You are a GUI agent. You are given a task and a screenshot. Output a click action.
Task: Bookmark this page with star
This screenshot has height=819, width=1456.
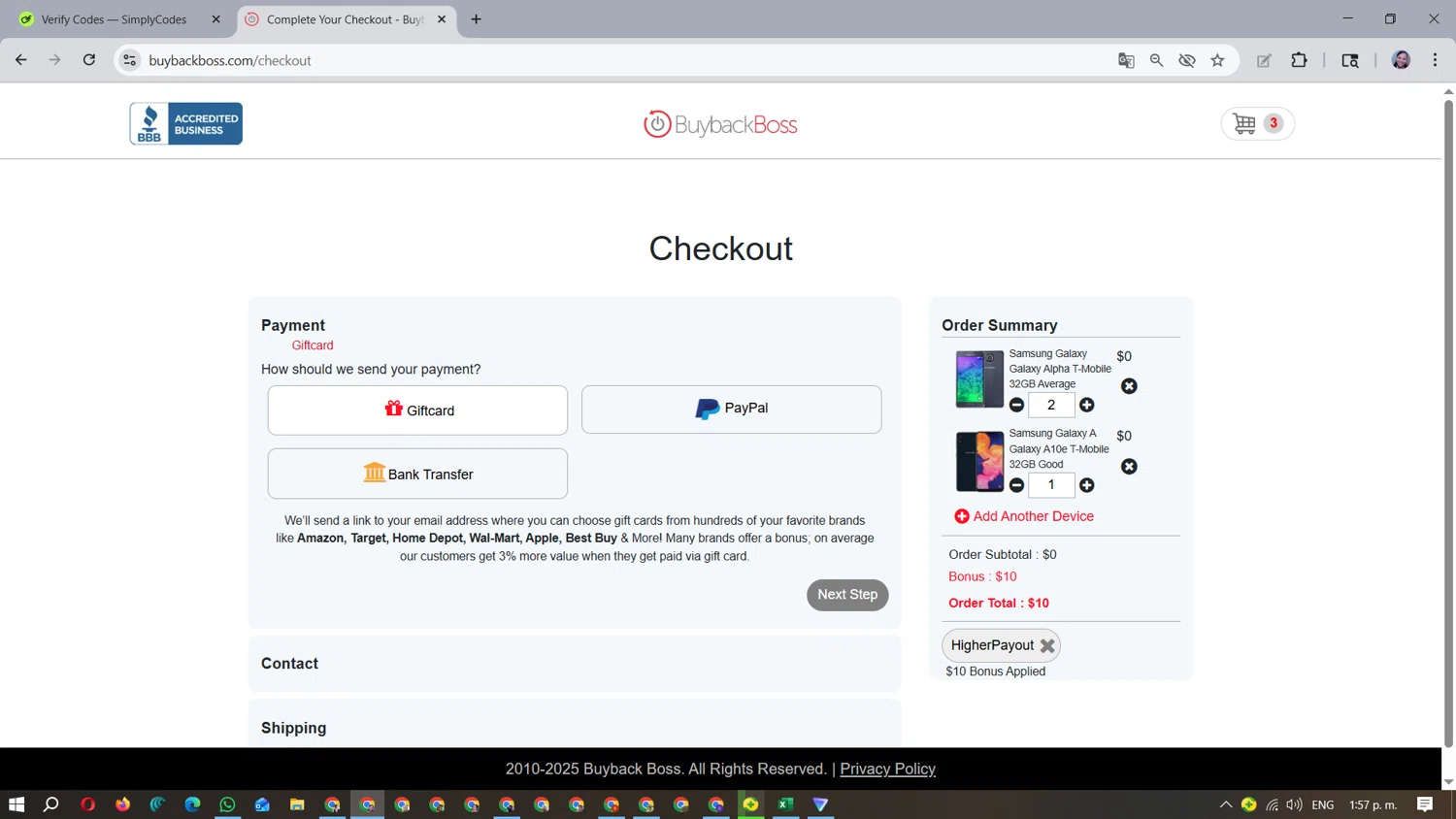pyautogui.click(x=1217, y=60)
